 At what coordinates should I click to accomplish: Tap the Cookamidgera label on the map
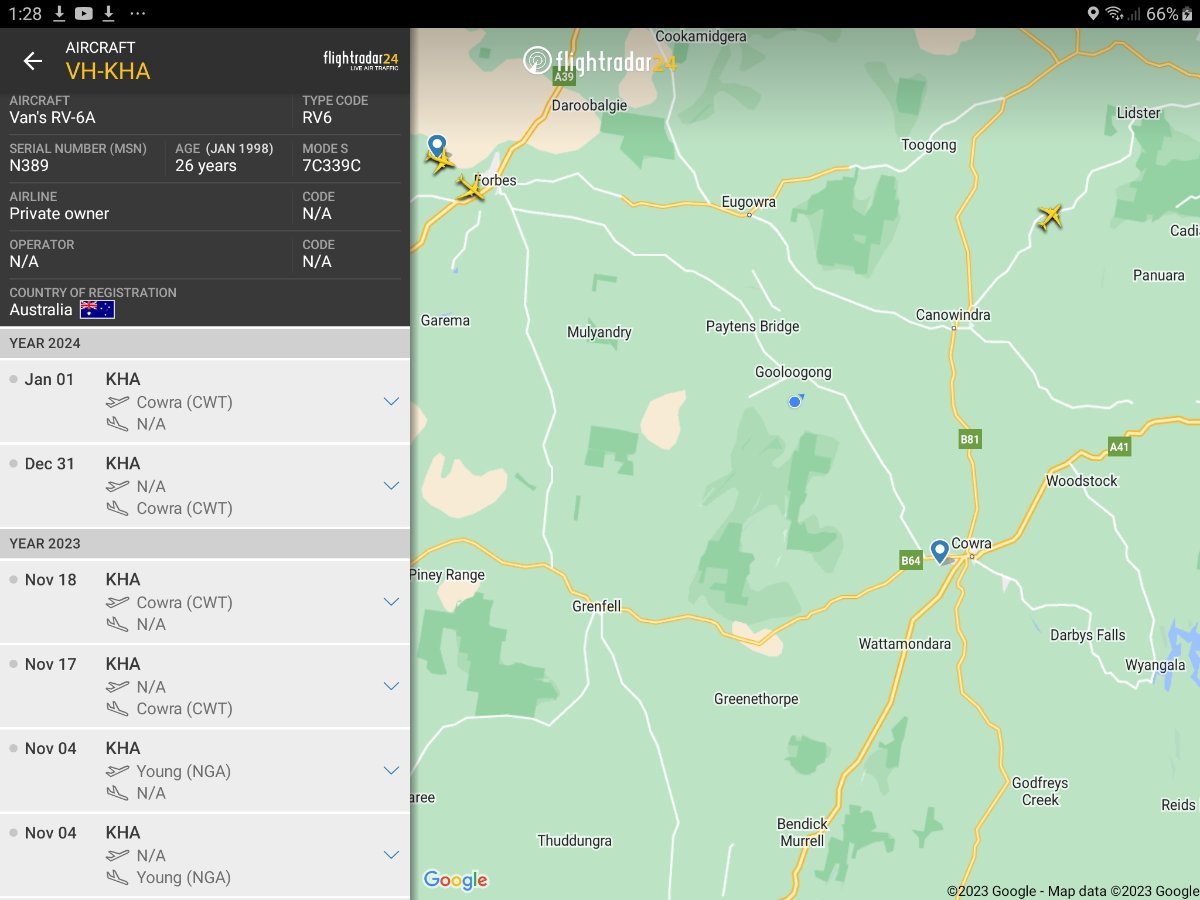click(701, 36)
